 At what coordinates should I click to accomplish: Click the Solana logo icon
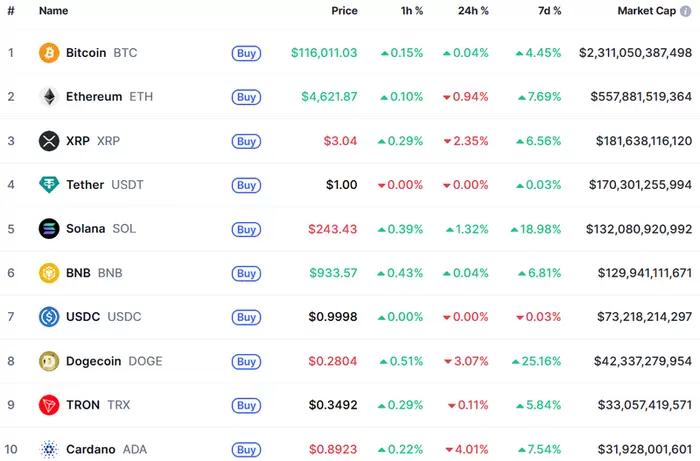point(49,229)
